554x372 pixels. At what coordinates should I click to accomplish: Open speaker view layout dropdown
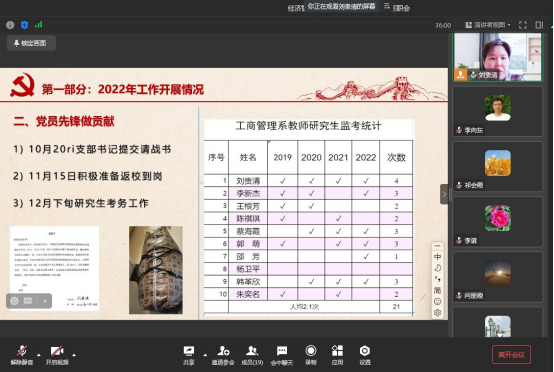(x=488, y=25)
